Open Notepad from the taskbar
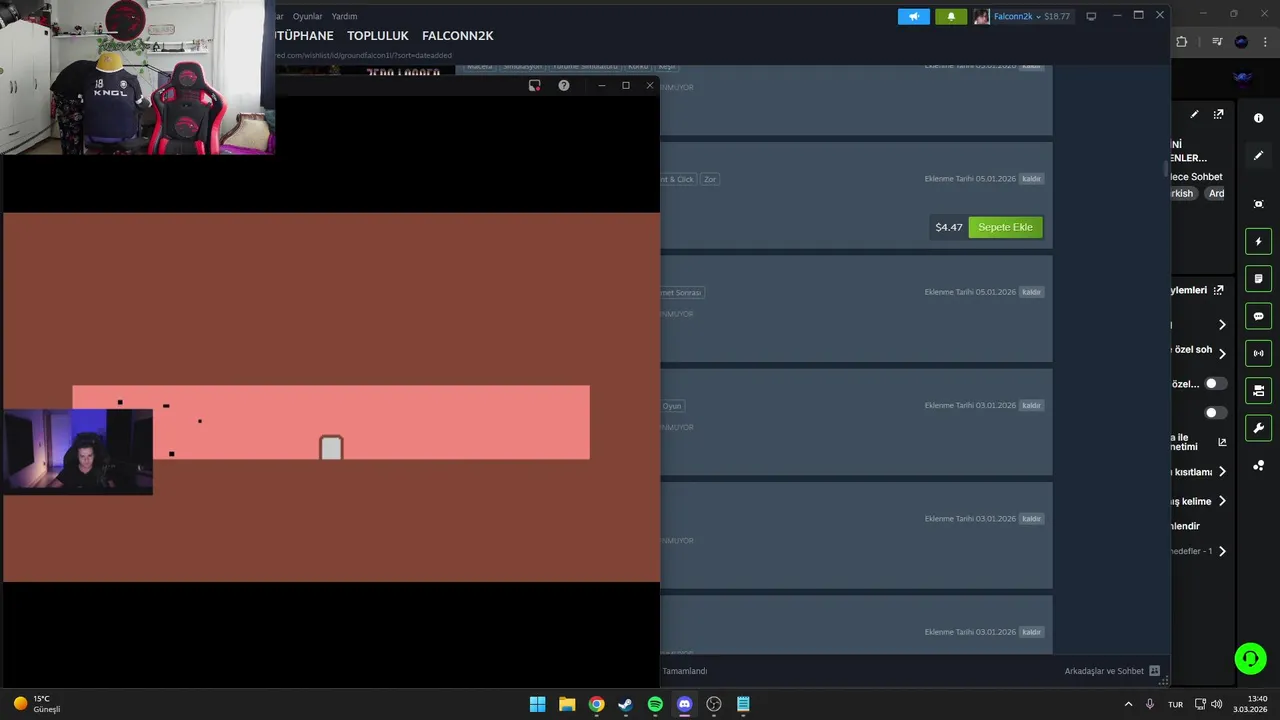Screen dimensions: 1280x720 click(743, 704)
